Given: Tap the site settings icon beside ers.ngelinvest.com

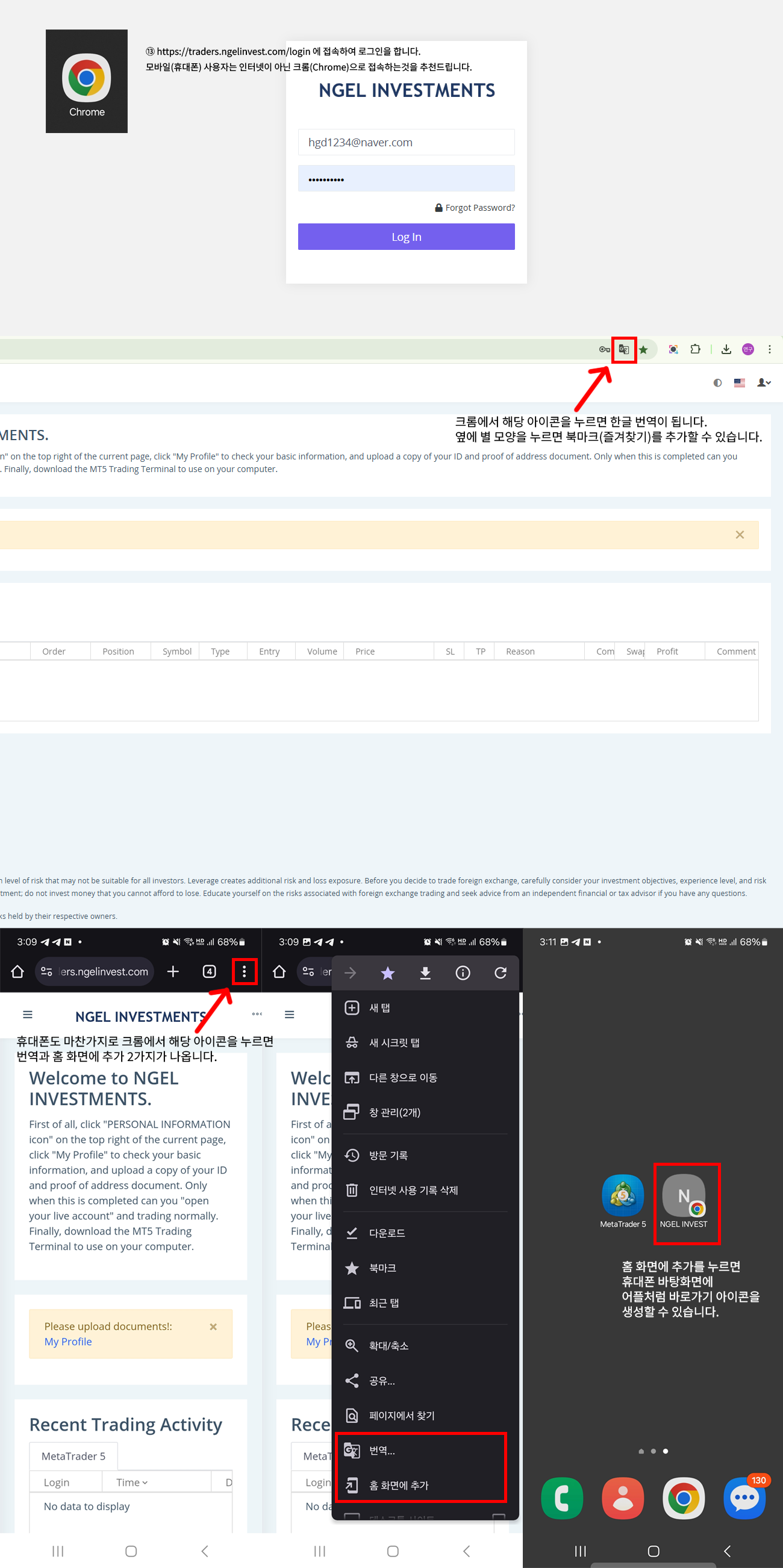Looking at the screenshot, I should pyautogui.click(x=46, y=971).
